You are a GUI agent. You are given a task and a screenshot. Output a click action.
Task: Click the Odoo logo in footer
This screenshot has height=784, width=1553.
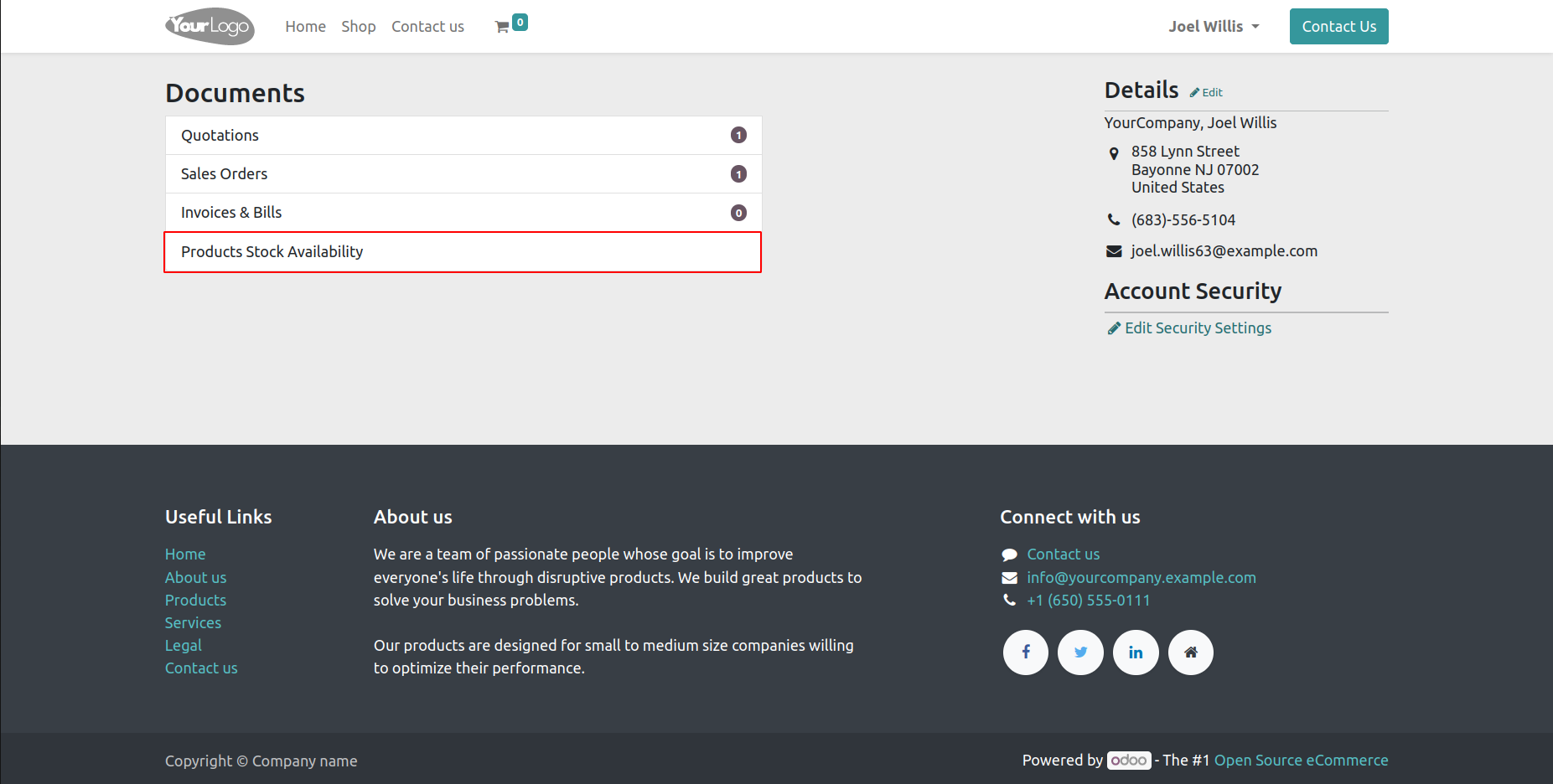[1128, 761]
